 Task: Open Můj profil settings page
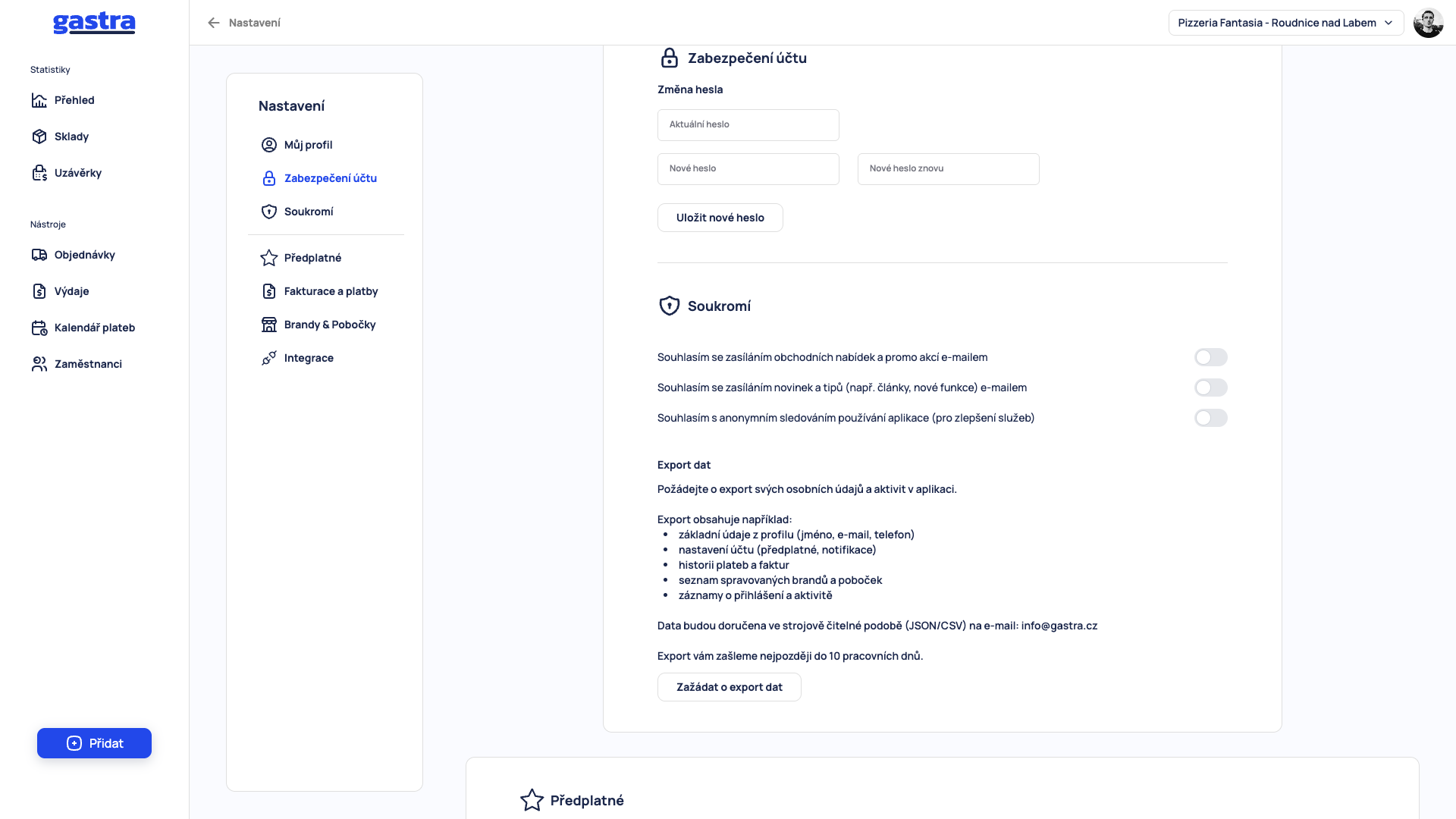[x=309, y=145]
